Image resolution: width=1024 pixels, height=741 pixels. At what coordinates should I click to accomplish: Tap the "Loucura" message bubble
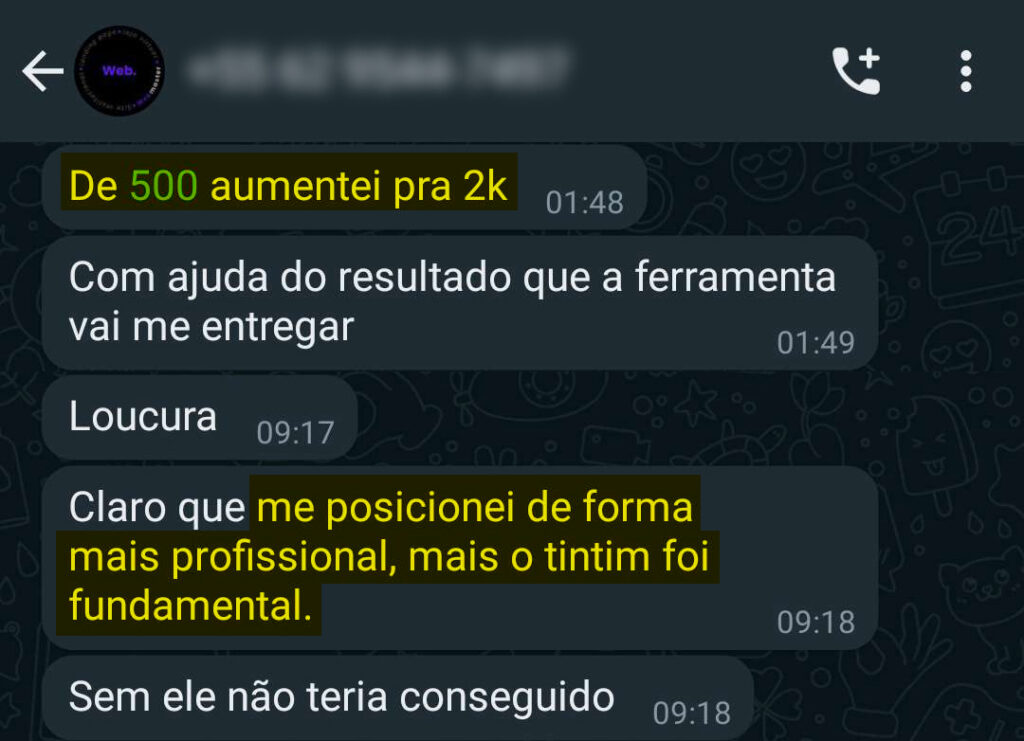200,417
